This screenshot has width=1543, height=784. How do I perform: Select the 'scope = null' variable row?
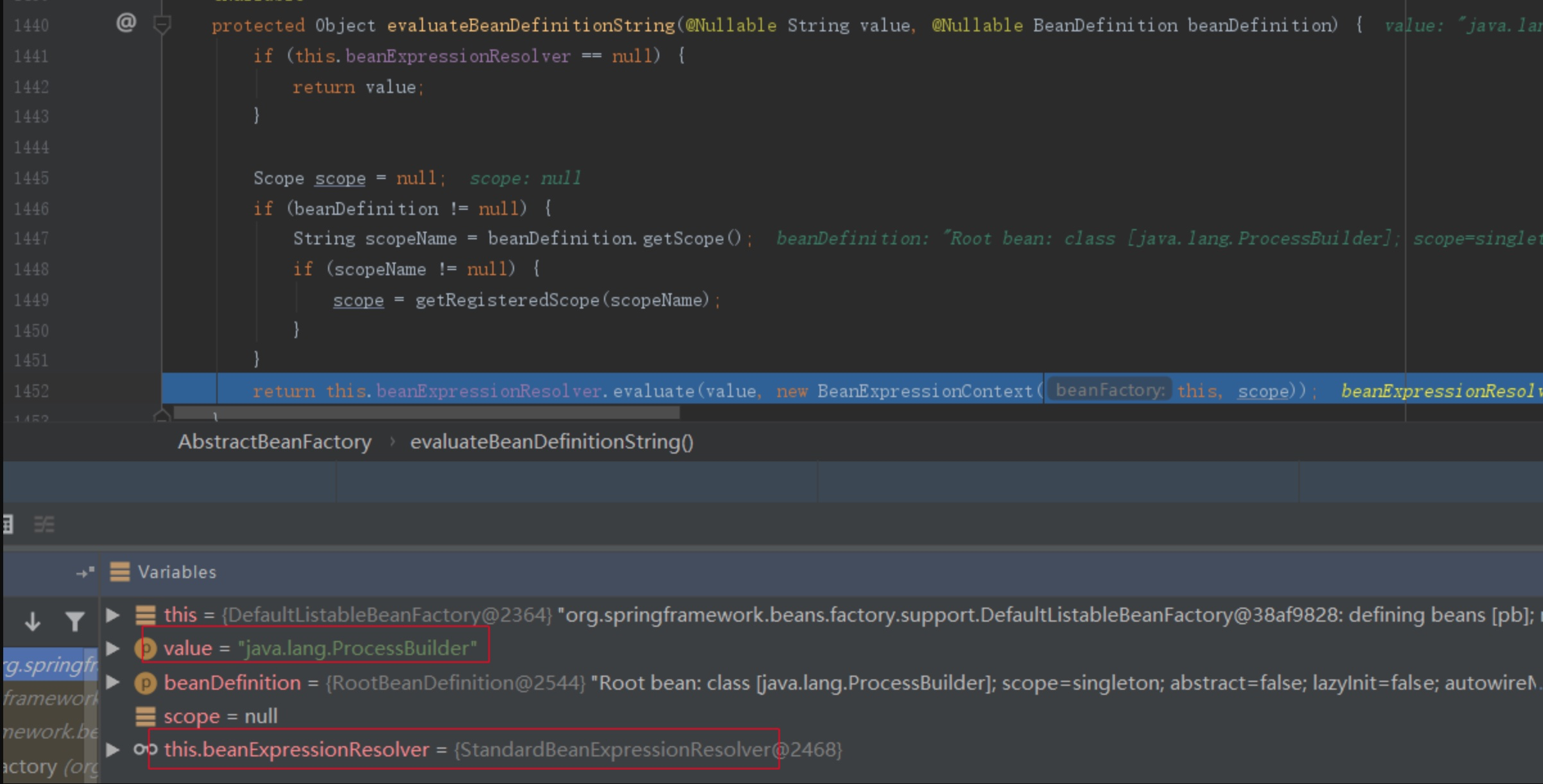point(220,716)
